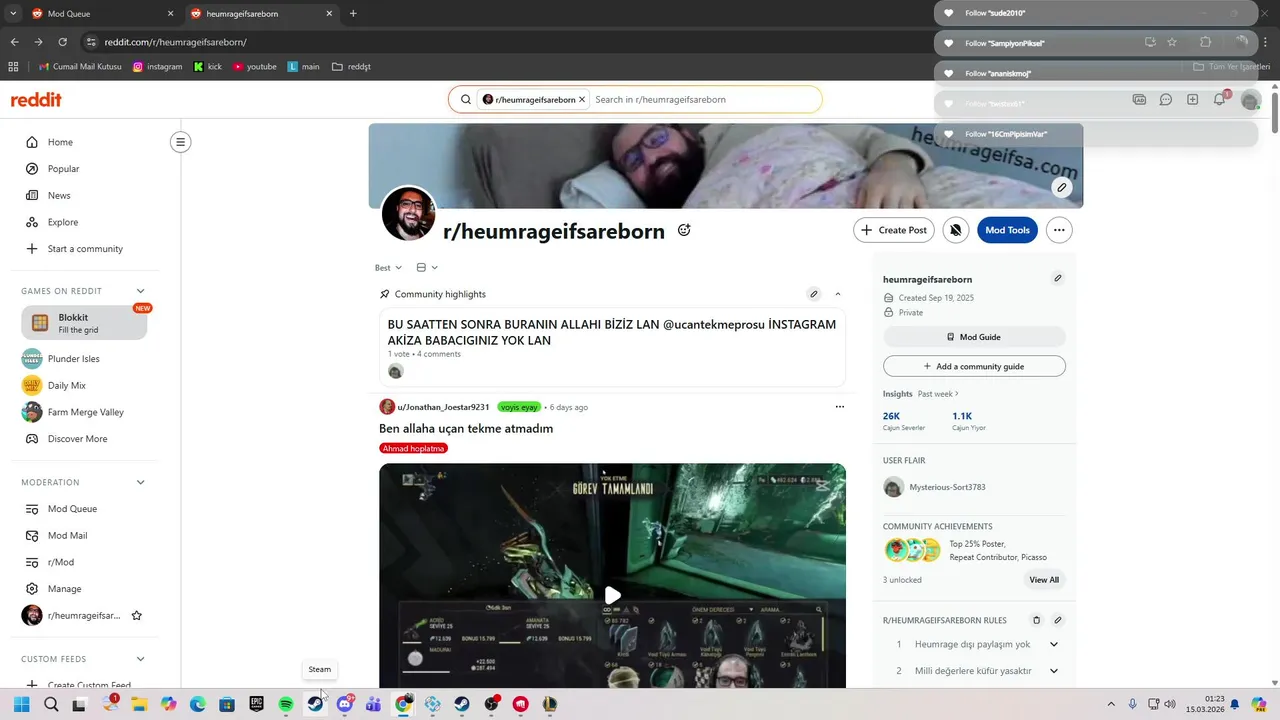The image size is (1280, 720).
Task: Open the community more options menu
Action: point(1058,230)
